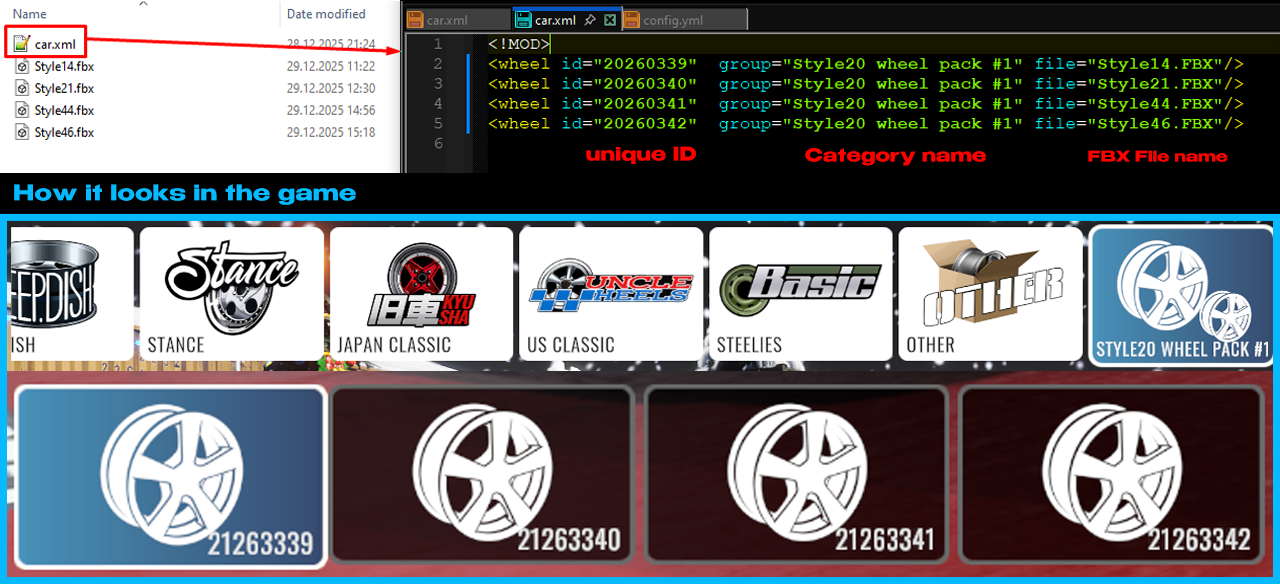Select the active car.xml tab title
Viewport: 1280px width, 584px height.
pos(555,20)
